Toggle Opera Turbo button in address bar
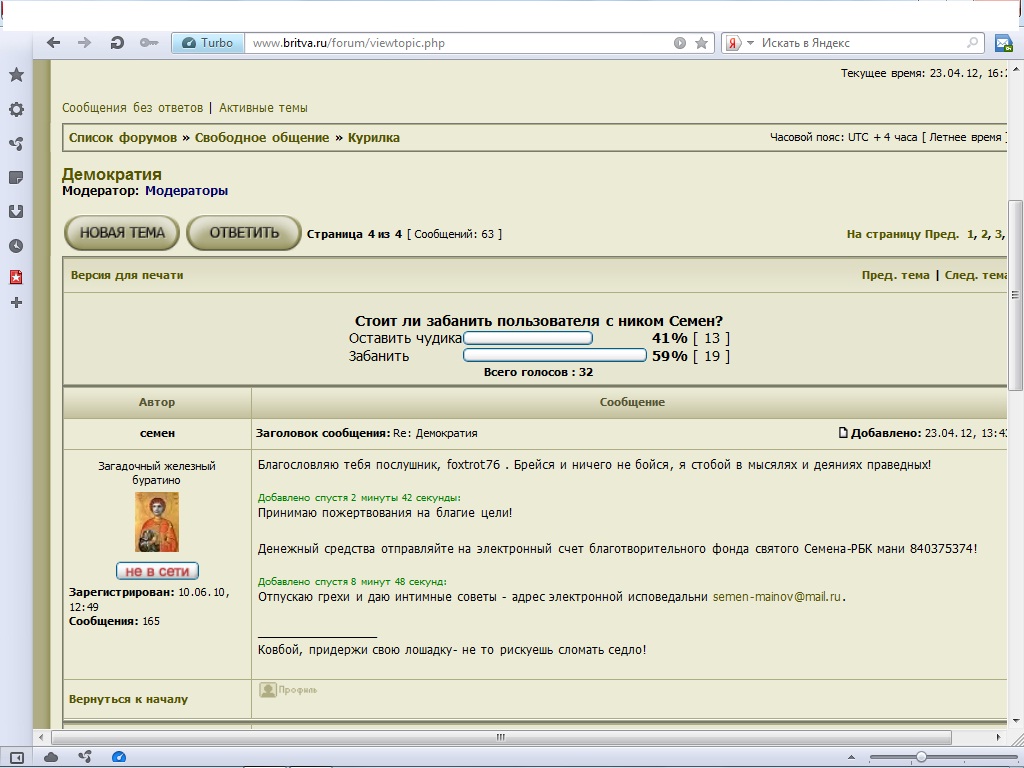This screenshot has width=1024, height=768. 208,43
